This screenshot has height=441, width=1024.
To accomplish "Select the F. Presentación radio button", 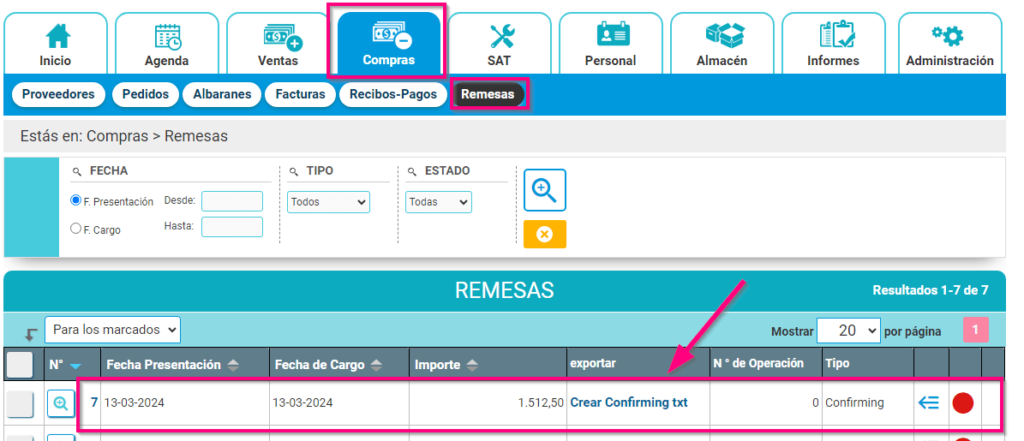I will coord(76,201).
